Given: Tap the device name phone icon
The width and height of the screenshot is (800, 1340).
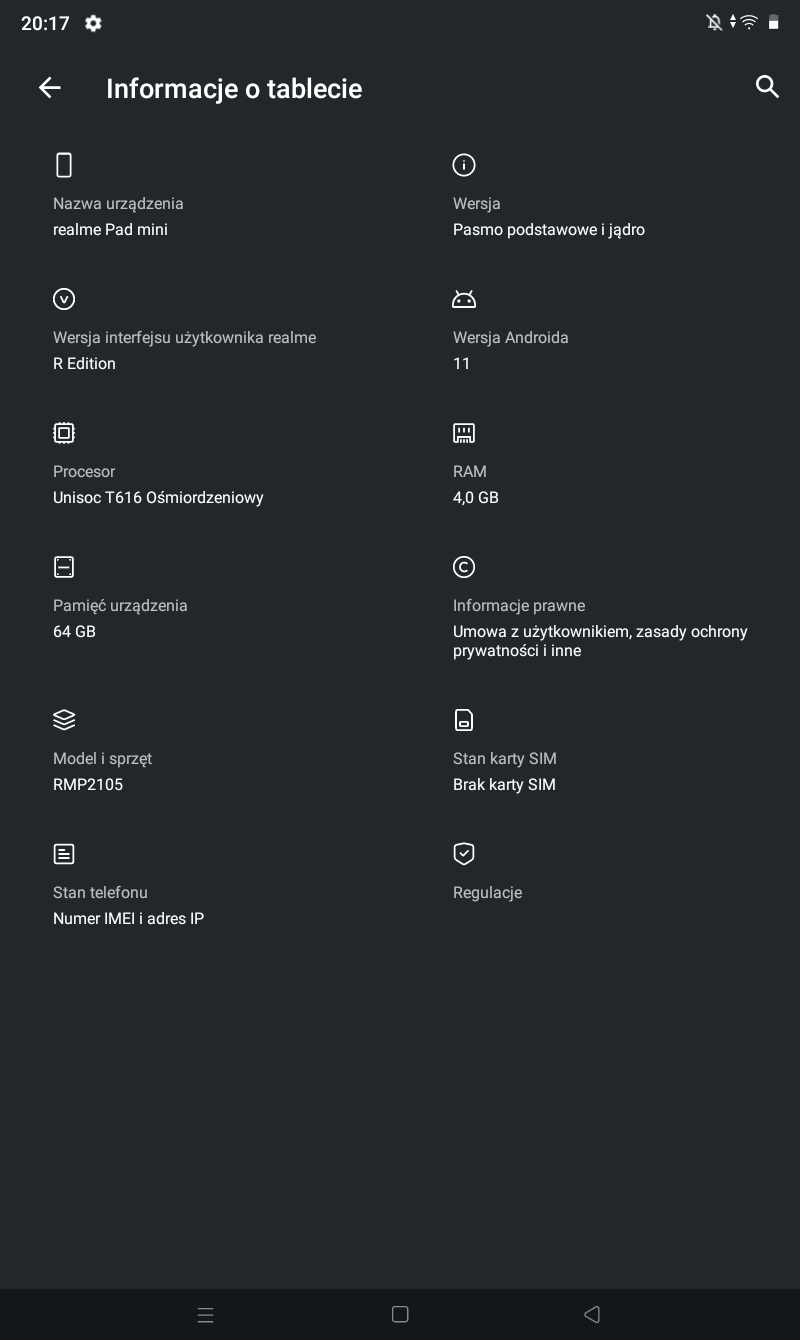Looking at the screenshot, I should (x=64, y=165).
